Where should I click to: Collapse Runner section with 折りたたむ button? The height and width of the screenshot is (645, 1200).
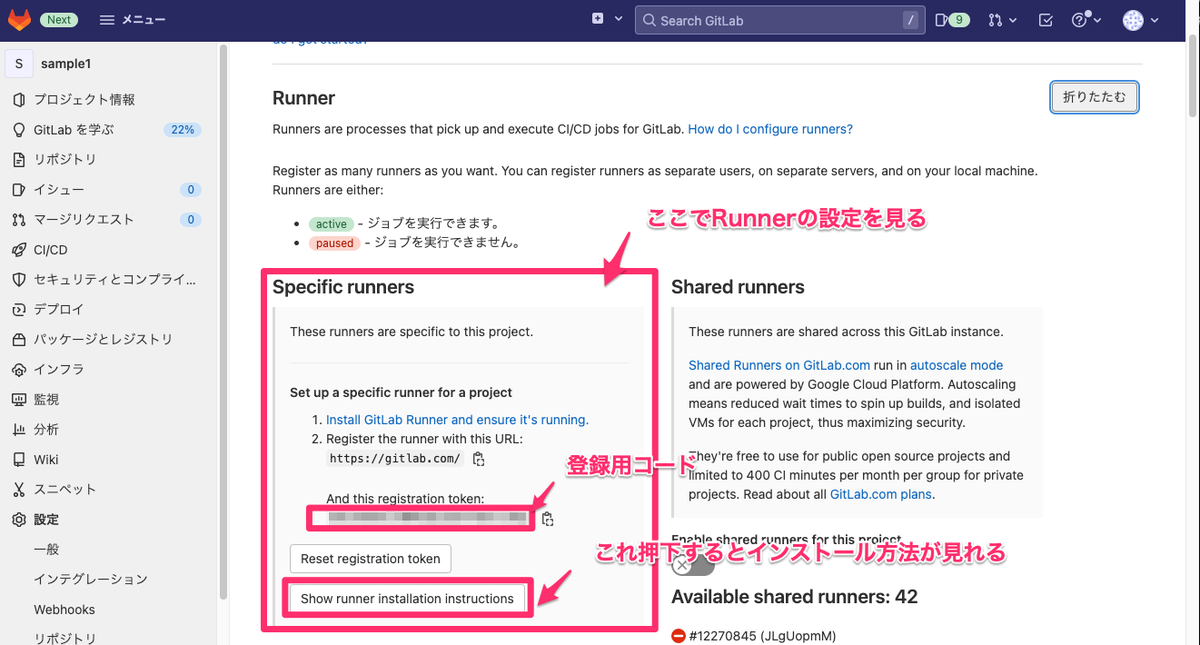pyautogui.click(x=1095, y=97)
